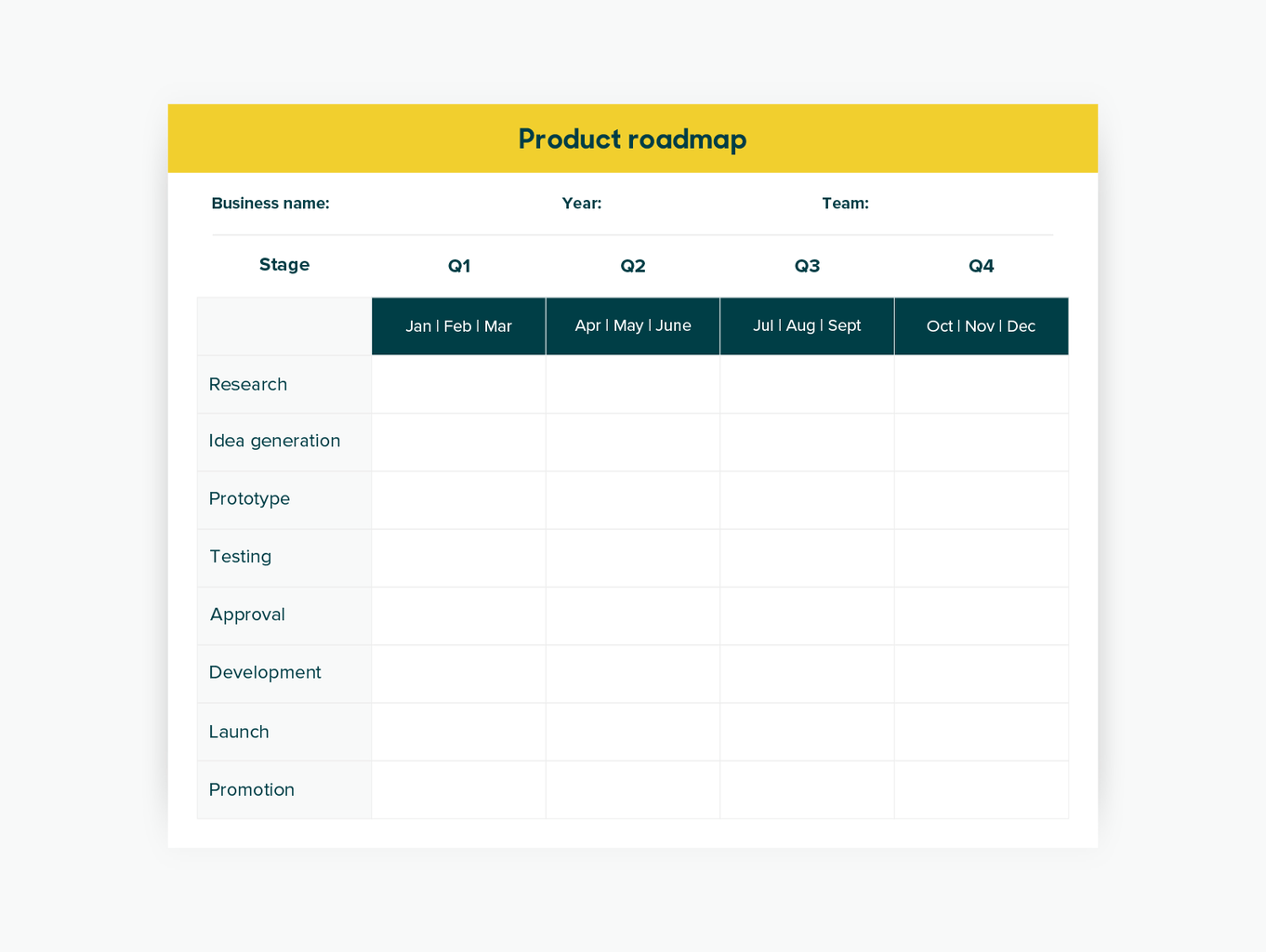Click the Launch row's Q4 cell
This screenshot has width=1266, height=952.
click(982, 732)
